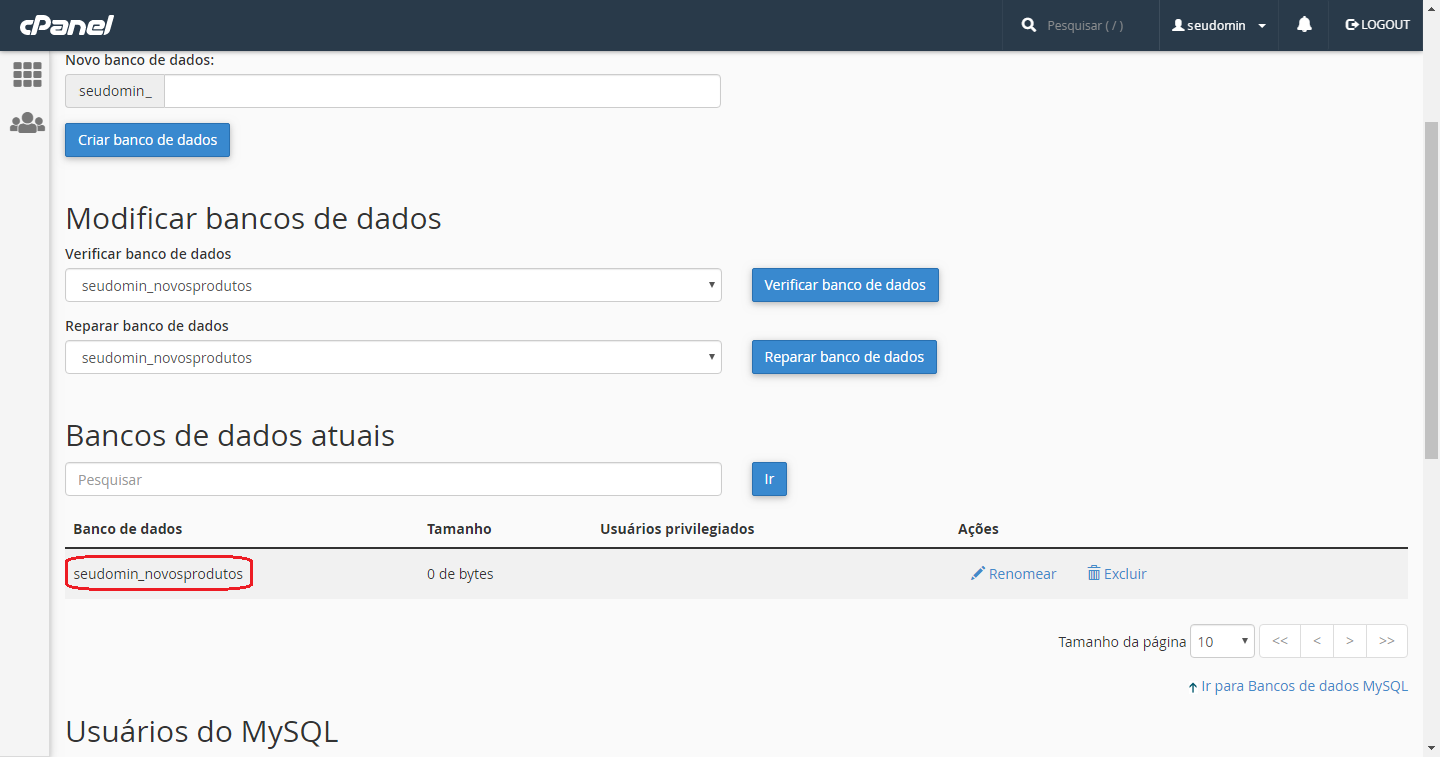Open the Verificar banco de dados dropdown
The height and width of the screenshot is (757, 1440).
[393, 285]
